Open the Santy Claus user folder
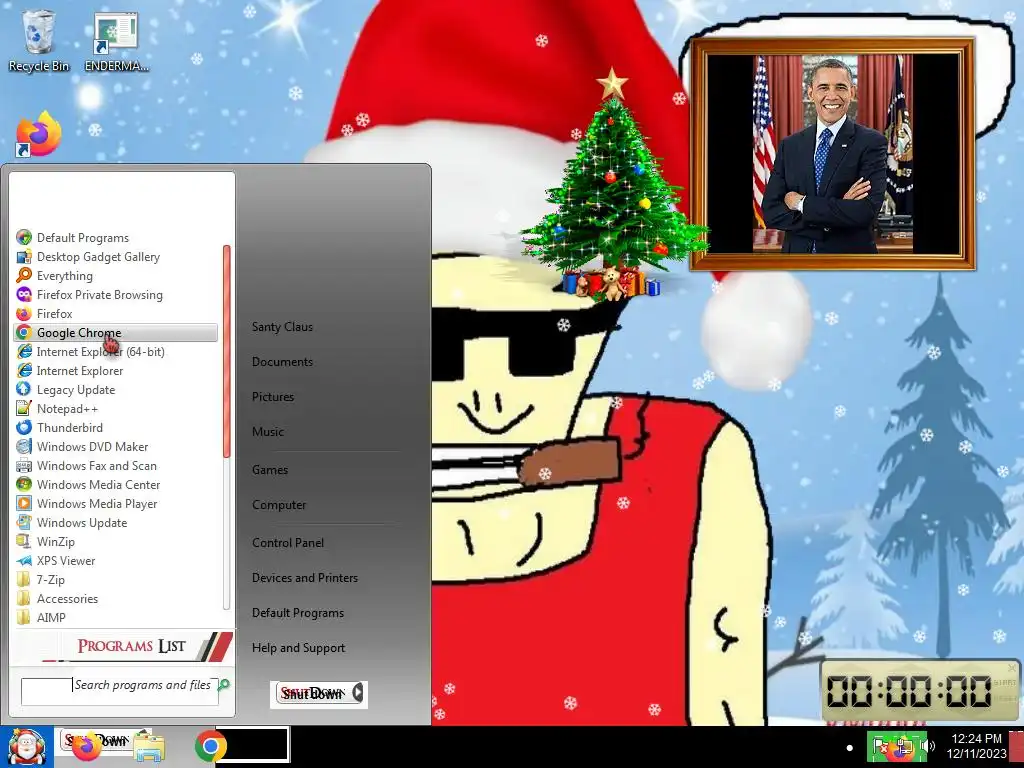 282,327
